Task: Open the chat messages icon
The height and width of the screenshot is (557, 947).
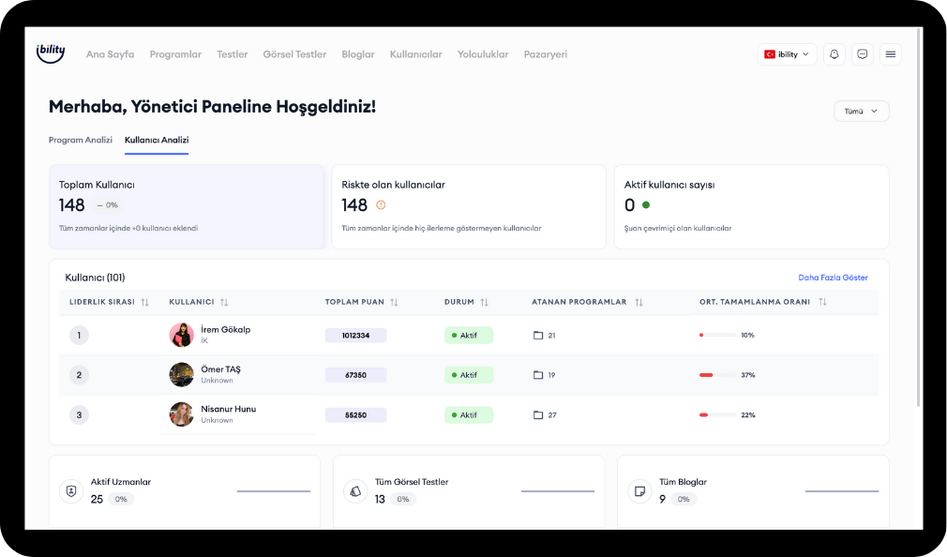Action: click(862, 54)
